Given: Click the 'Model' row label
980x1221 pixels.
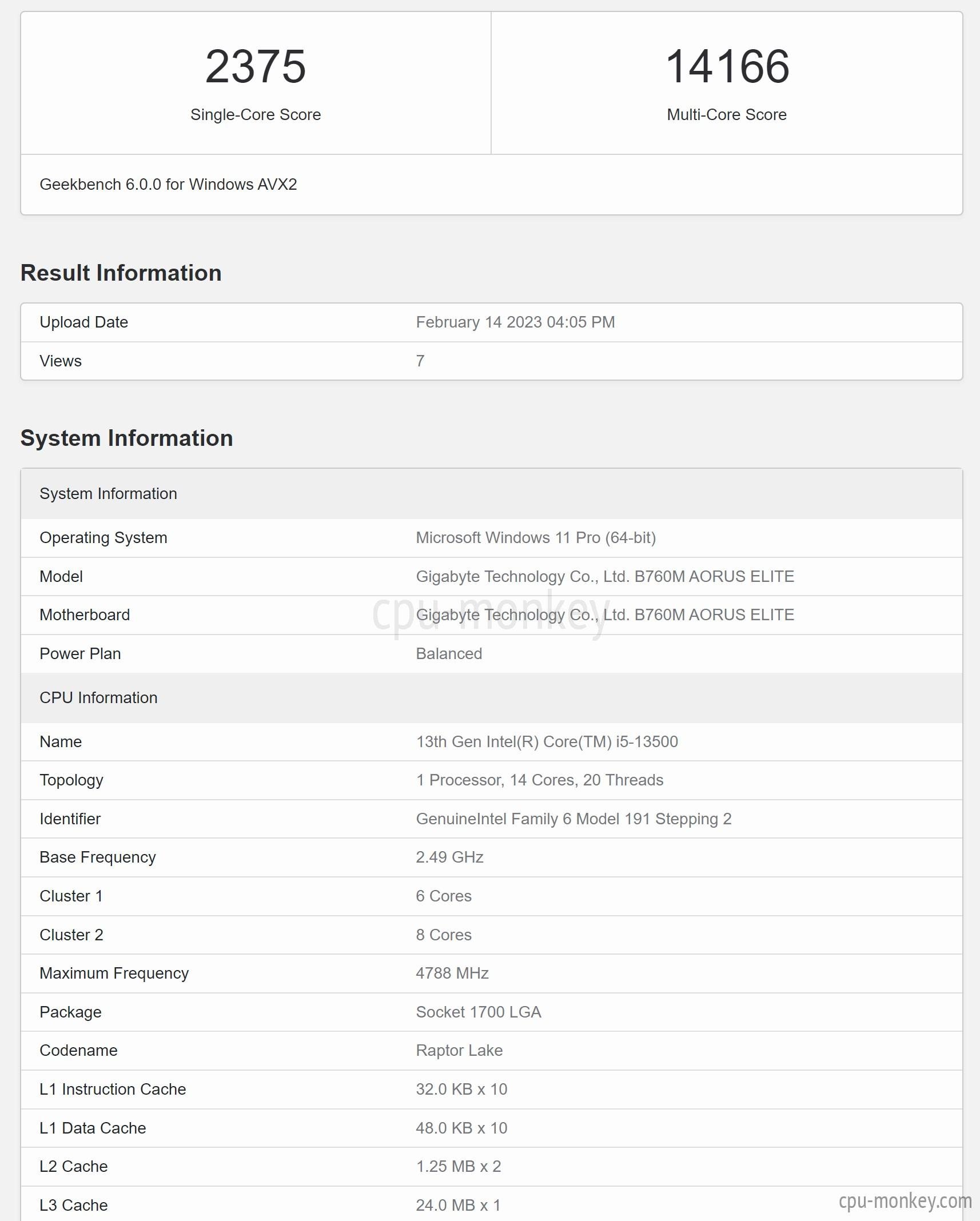Looking at the screenshot, I should [x=61, y=576].
